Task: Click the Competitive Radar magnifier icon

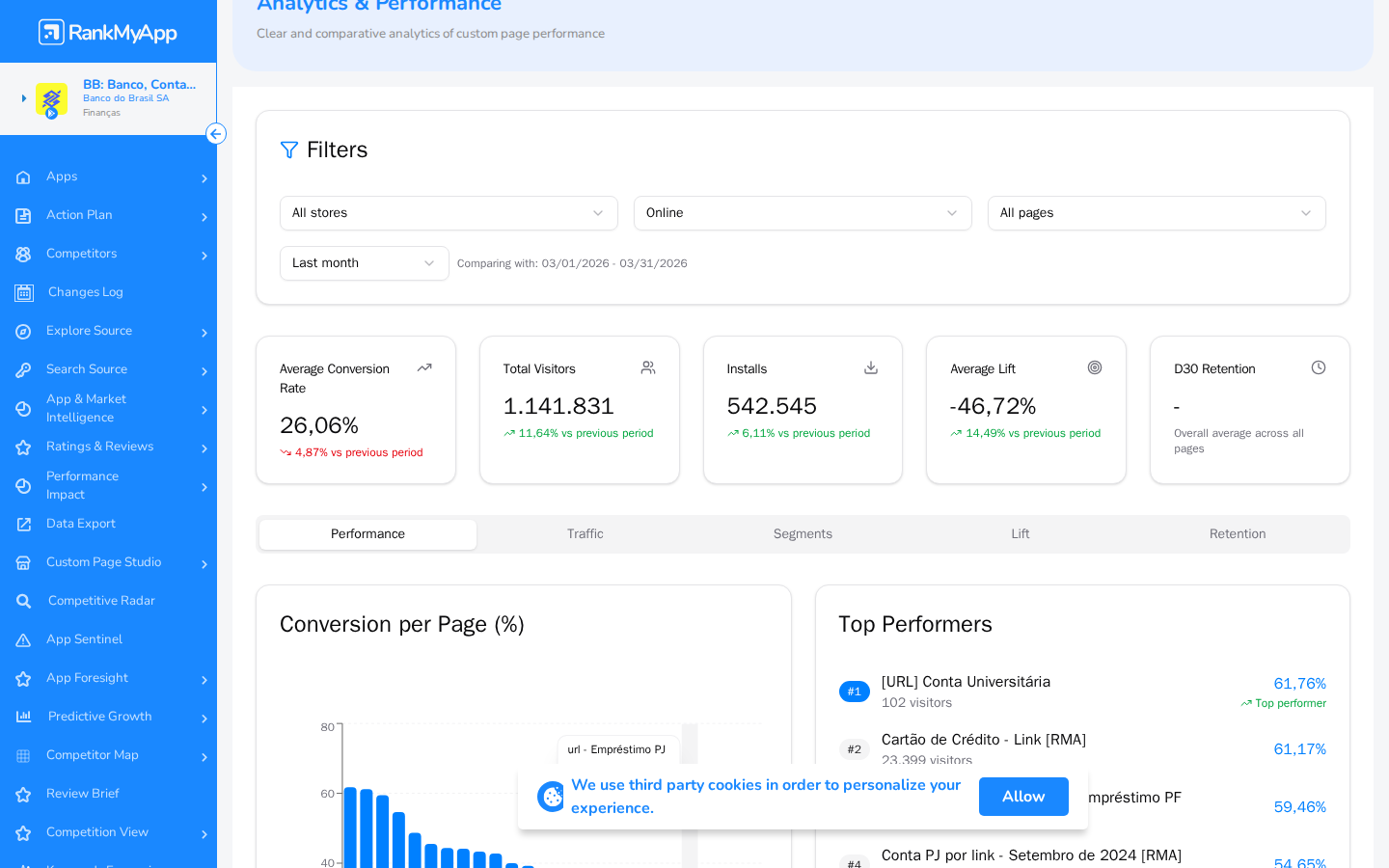Action: (24, 601)
